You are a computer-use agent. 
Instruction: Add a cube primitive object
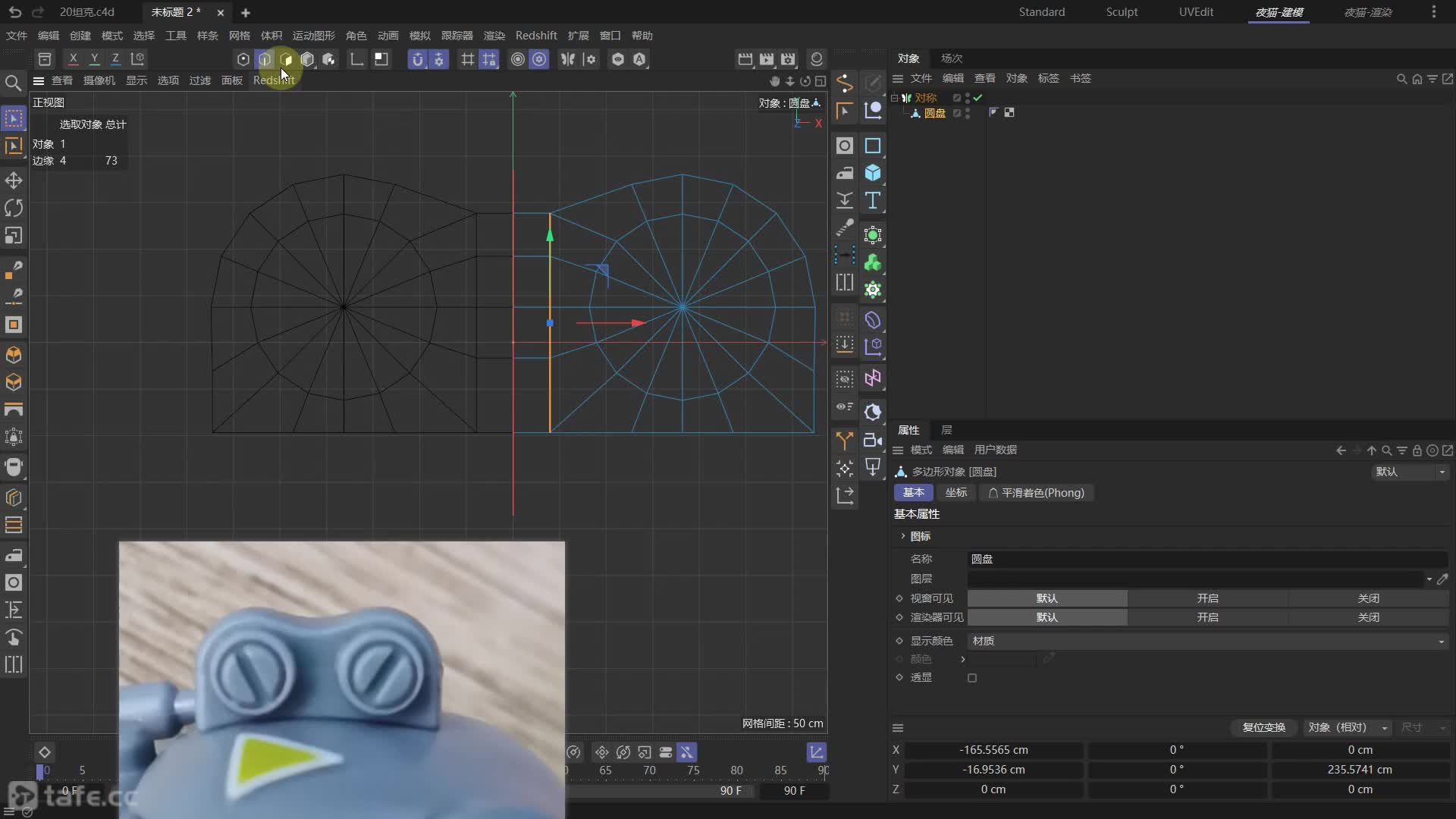tap(873, 173)
